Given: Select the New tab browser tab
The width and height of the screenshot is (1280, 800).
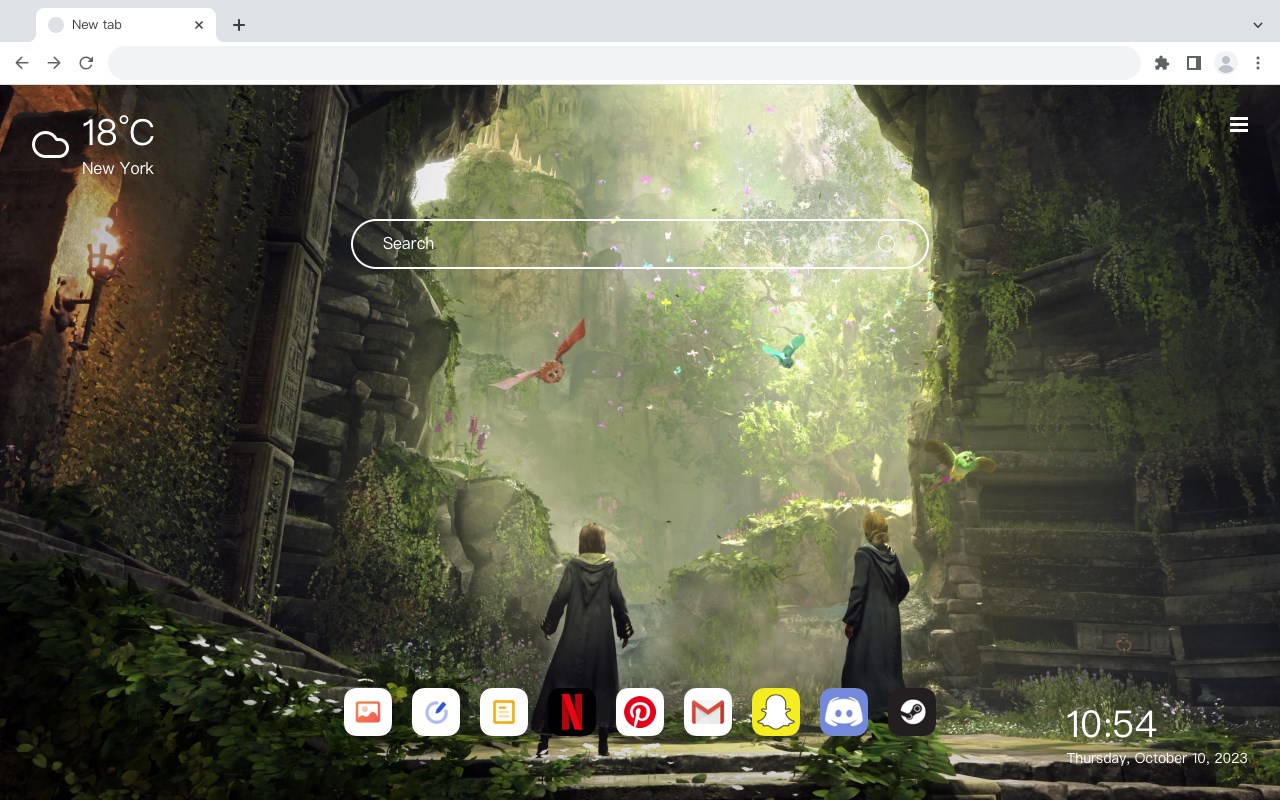Looking at the screenshot, I should click(x=126, y=25).
